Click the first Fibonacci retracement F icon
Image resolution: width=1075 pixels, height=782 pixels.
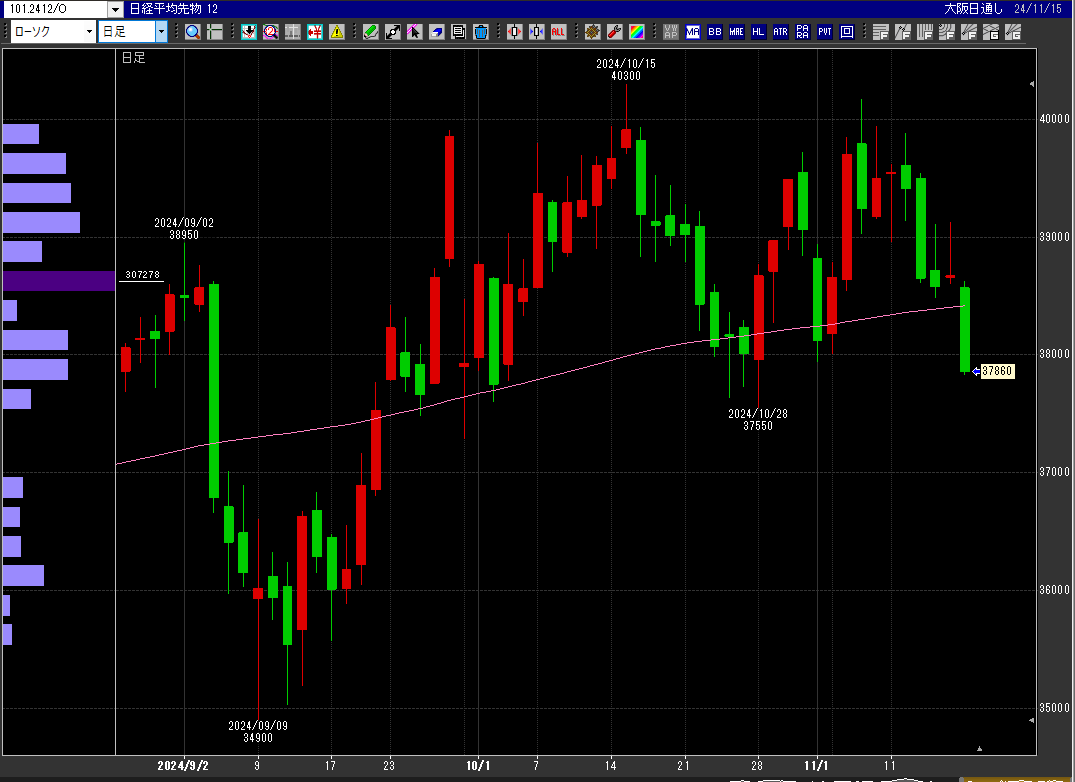coord(881,32)
